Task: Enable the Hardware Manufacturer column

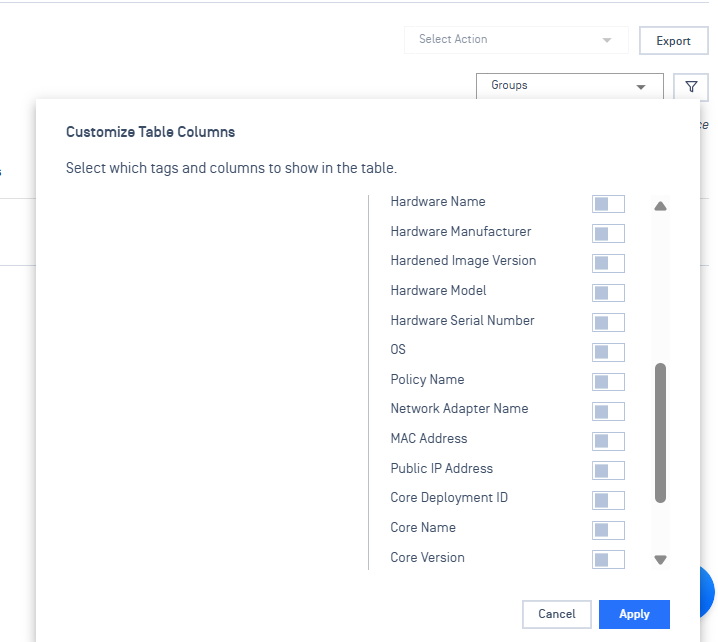Action: pos(608,234)
